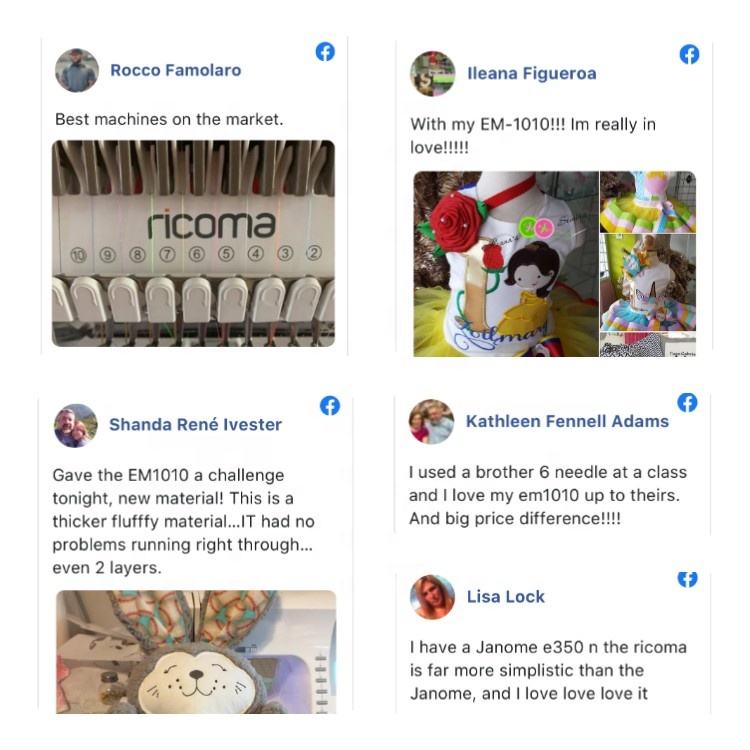Open Facebook icon on Shanda René Ivester's card
This screenshot has width=750, height=750.
tap(330, 406)
